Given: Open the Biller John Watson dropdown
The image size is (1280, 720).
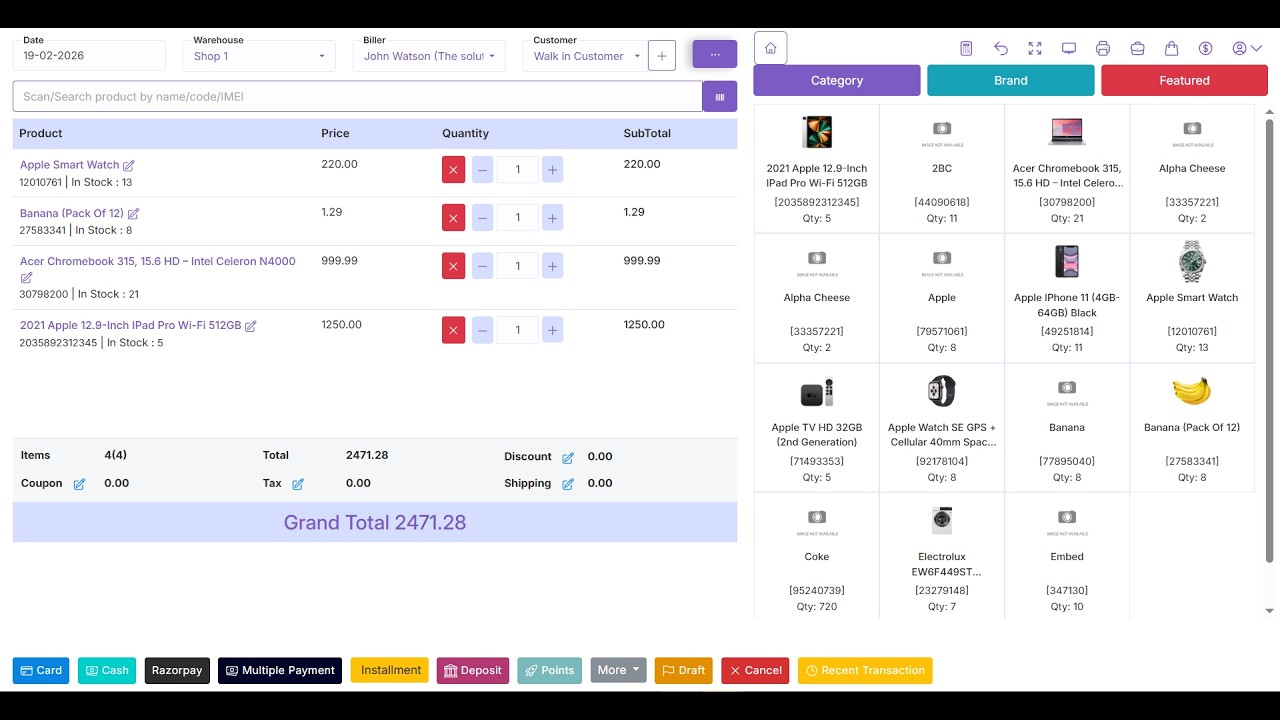Looking at the screenshot, I should tap(429, 56).
